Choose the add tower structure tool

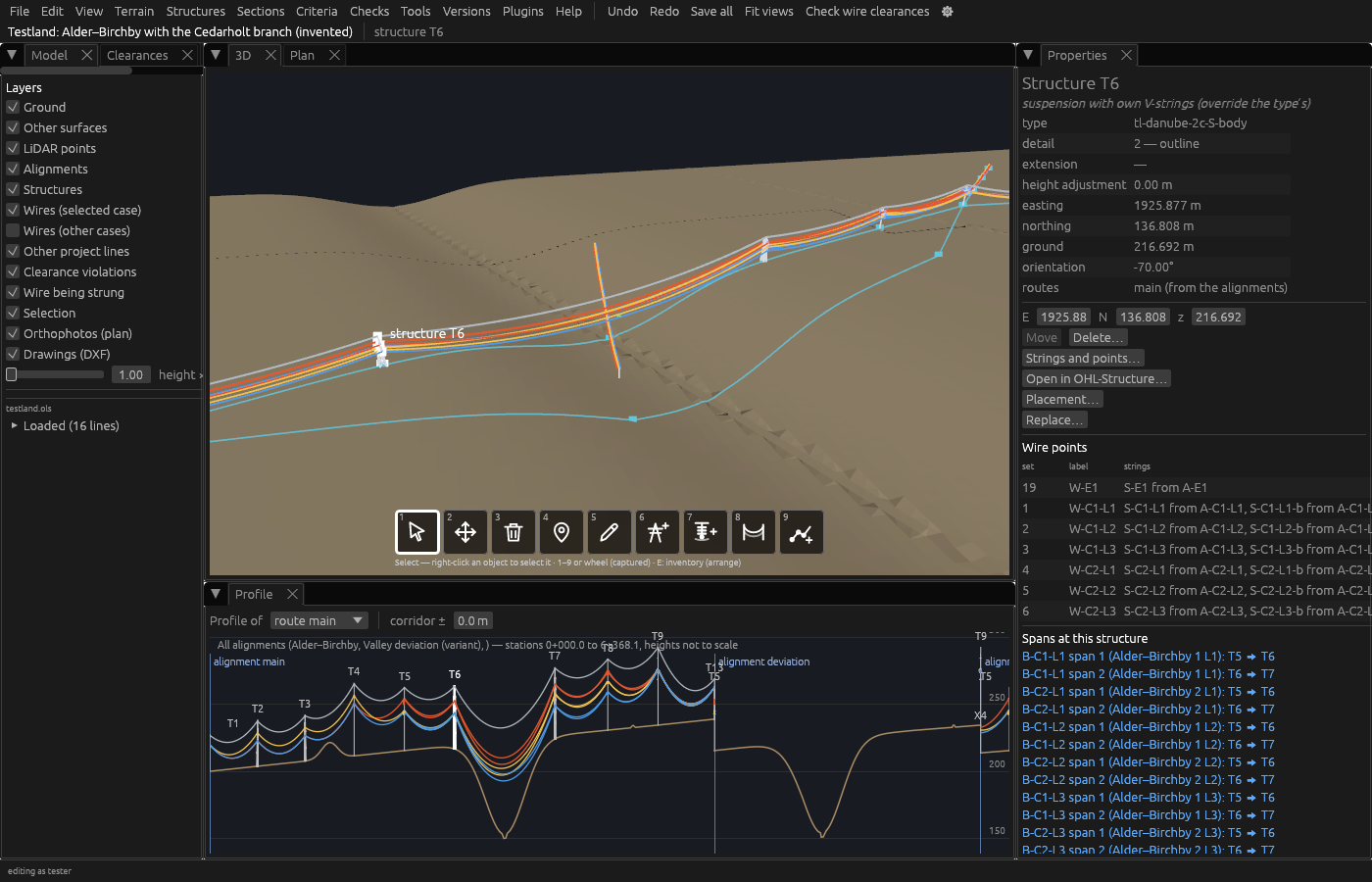click(x=658, y=532)
